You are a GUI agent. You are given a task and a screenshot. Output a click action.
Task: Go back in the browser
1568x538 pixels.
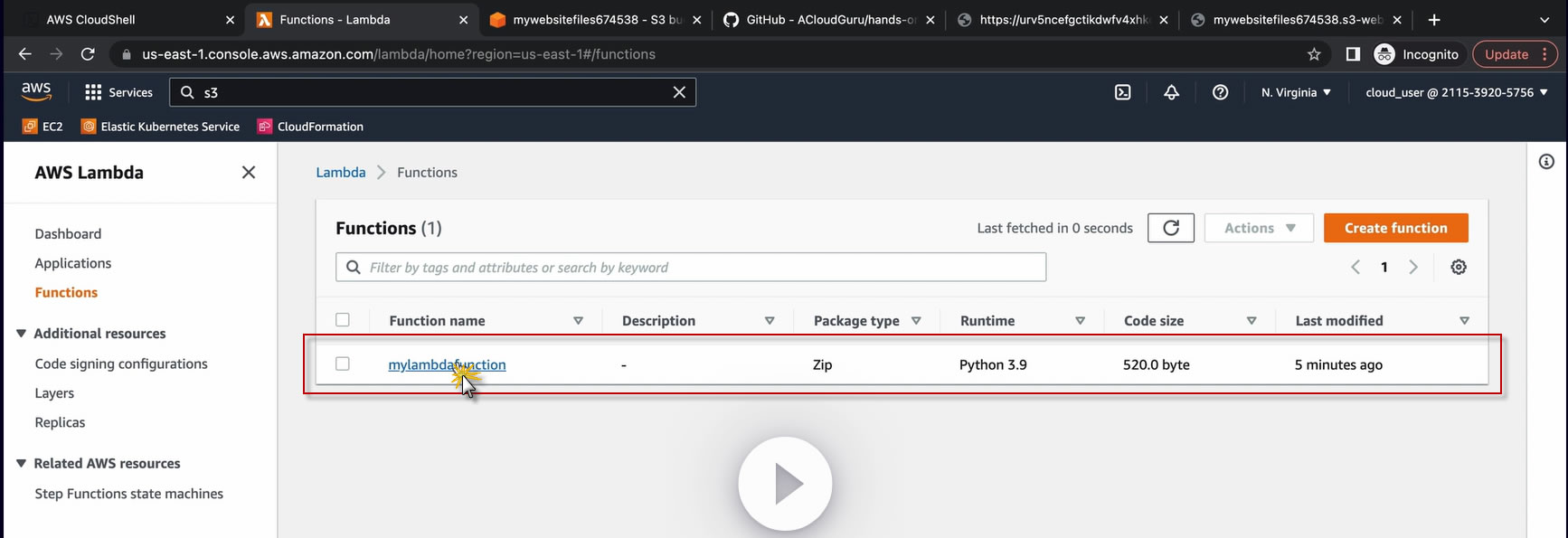[x=24, y=54]
